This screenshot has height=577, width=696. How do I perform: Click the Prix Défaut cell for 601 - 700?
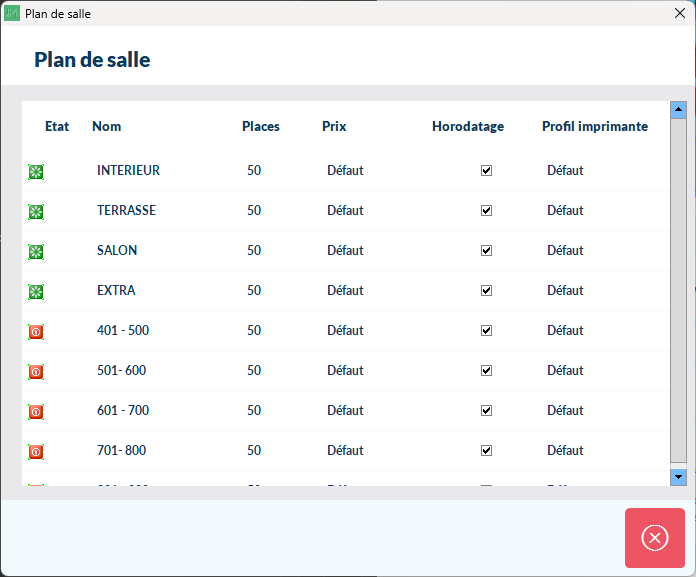point(345,410)
